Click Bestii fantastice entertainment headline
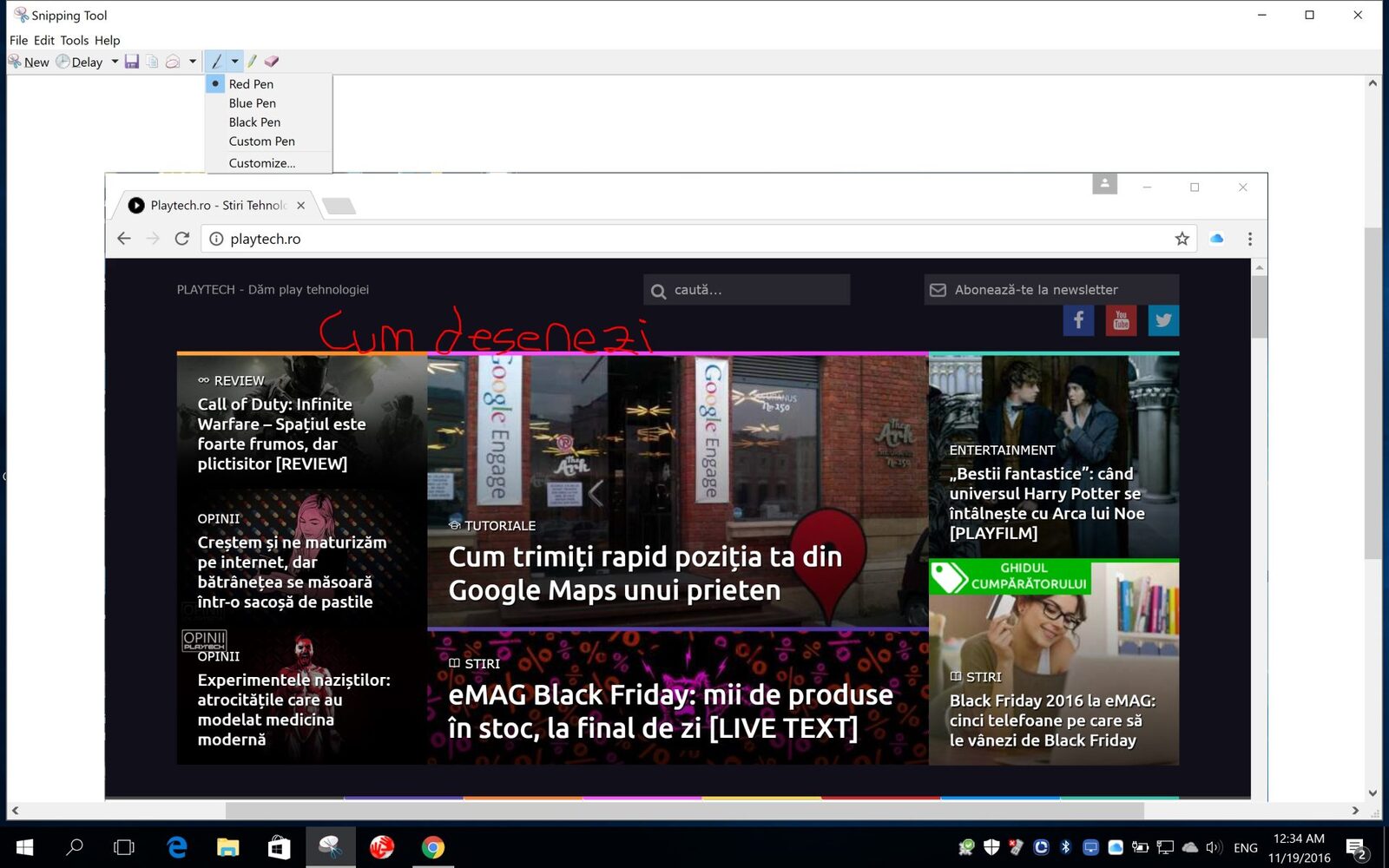The width and height of the screenshot is (1389, 868). point(1047,503)
